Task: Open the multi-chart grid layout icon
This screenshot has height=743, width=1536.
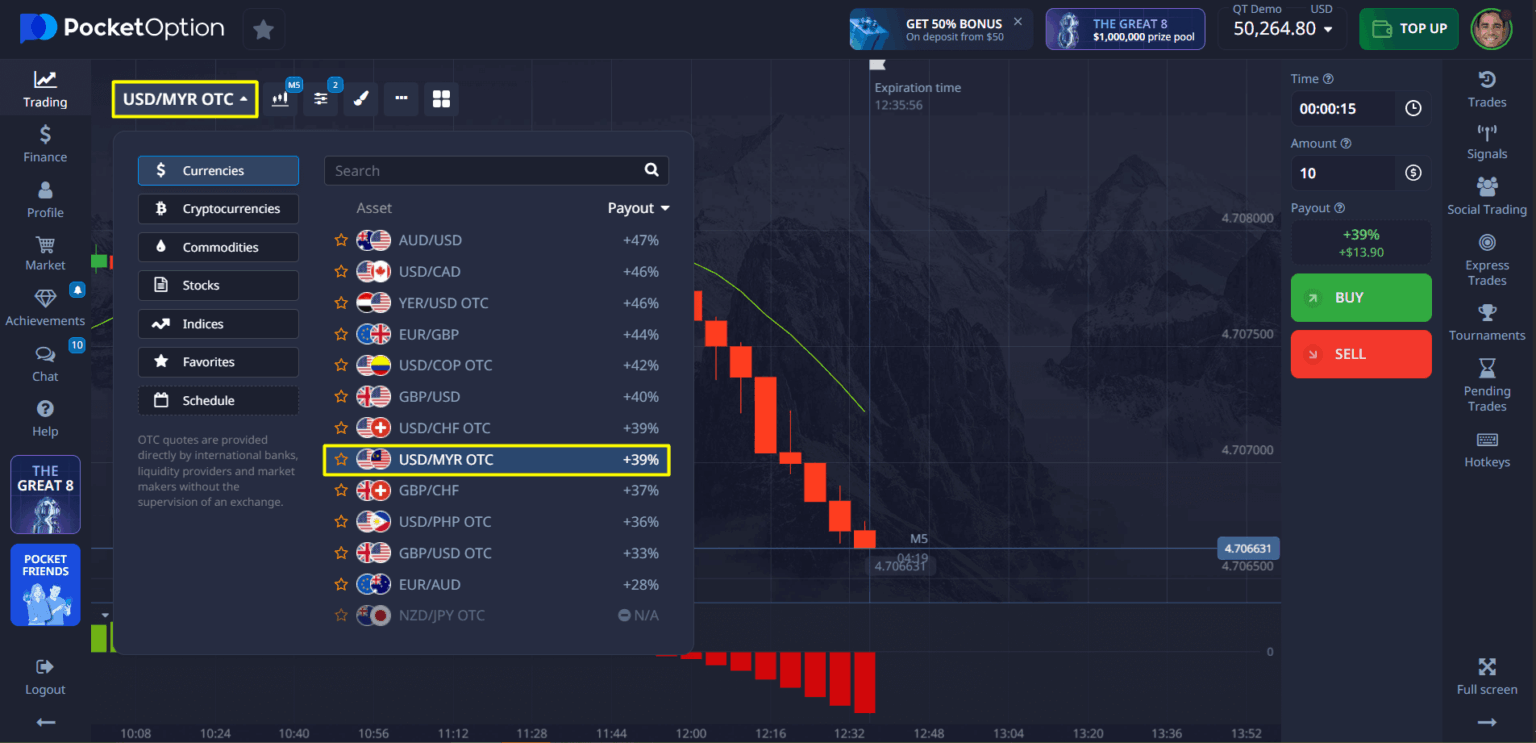Action: (440, 99)
